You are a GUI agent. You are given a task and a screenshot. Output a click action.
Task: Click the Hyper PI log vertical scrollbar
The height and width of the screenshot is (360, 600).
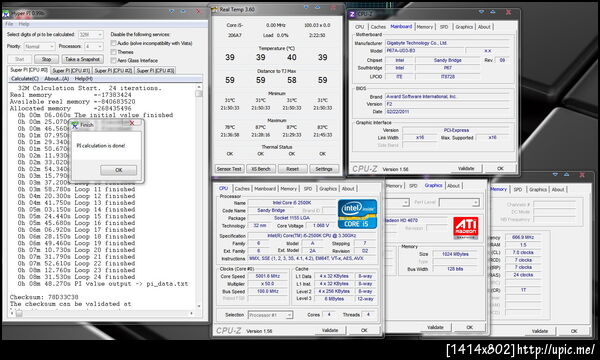pyautogui.click(x=199, y=197)
